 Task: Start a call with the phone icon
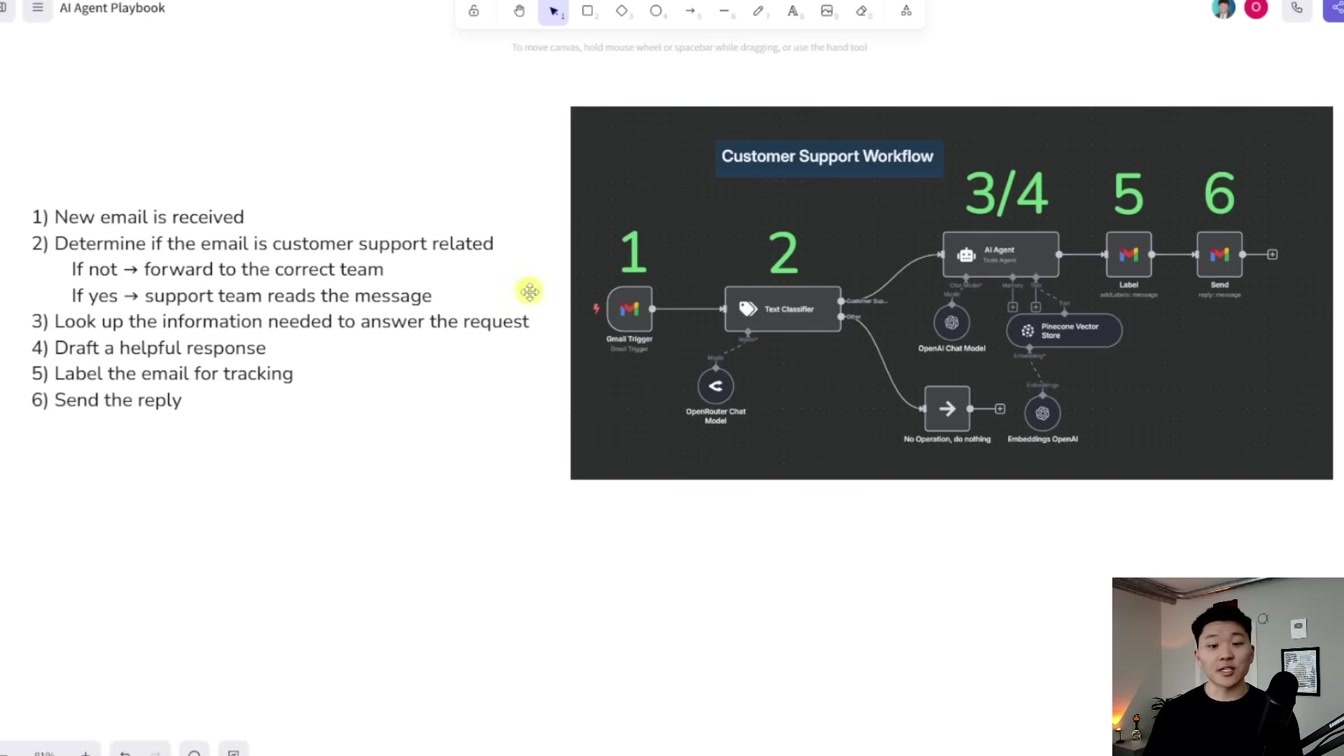point(1297,8)
